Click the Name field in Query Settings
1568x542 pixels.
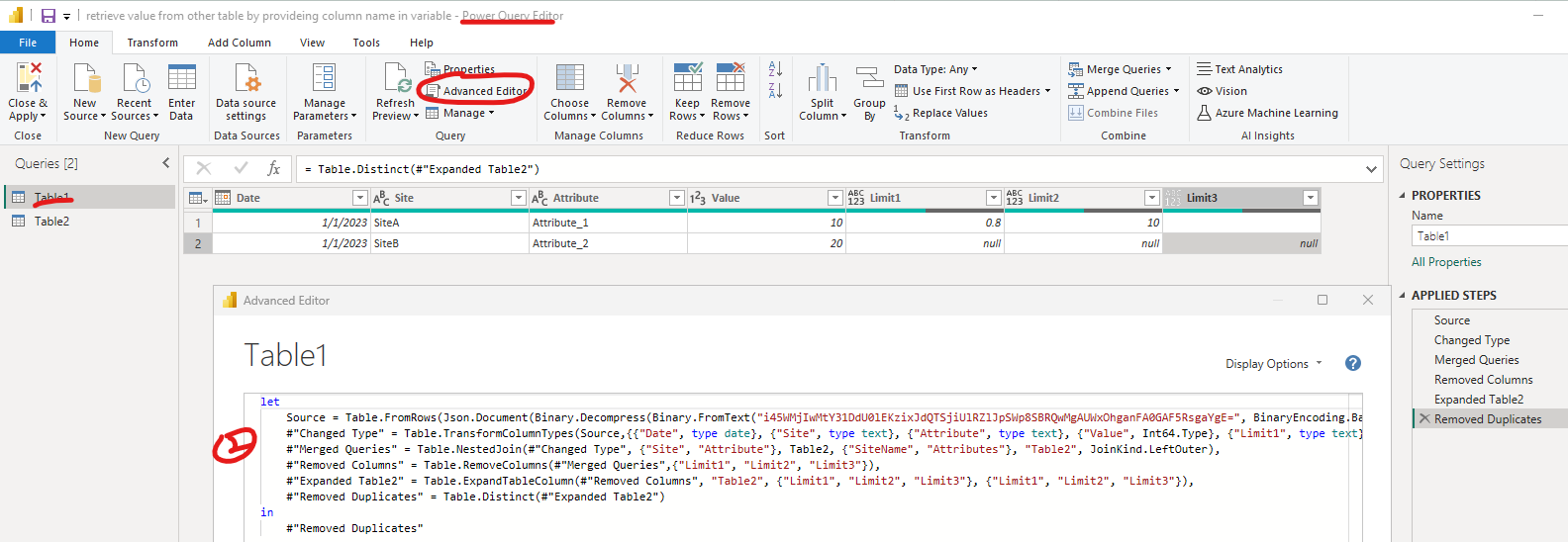[1490, 235]
